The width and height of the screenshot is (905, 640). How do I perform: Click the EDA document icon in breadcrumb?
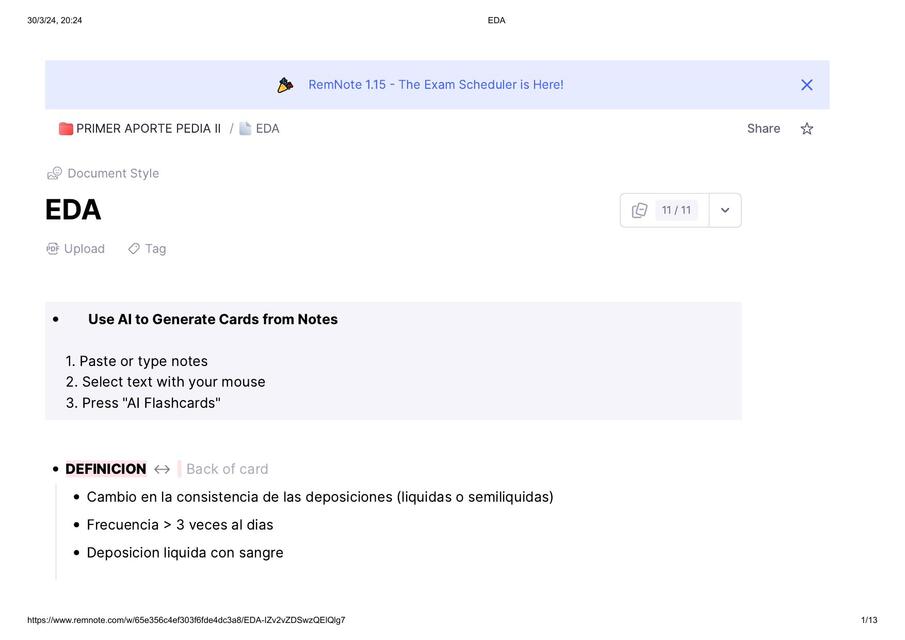(245, 129)
